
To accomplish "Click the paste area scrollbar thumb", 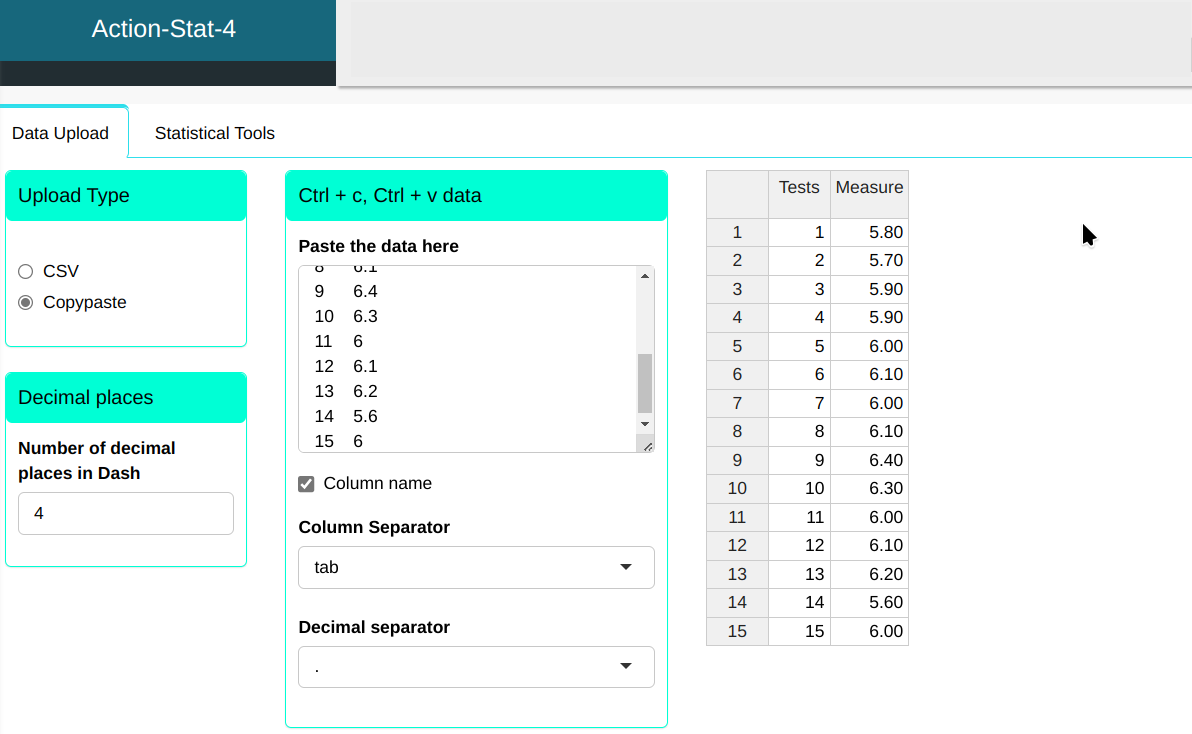I will (645, 383).
